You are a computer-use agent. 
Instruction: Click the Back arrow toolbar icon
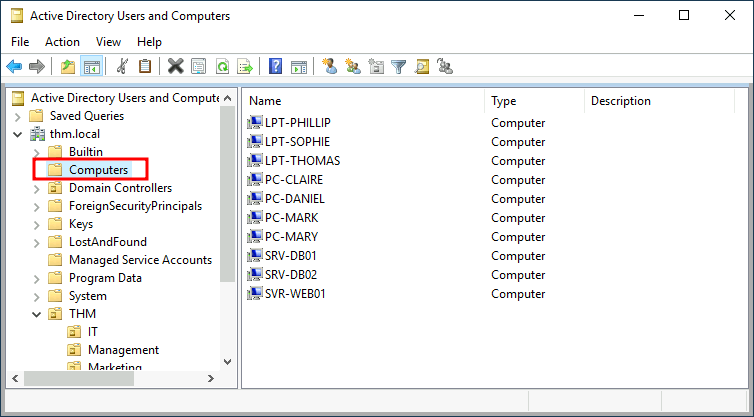coord(14,66)
